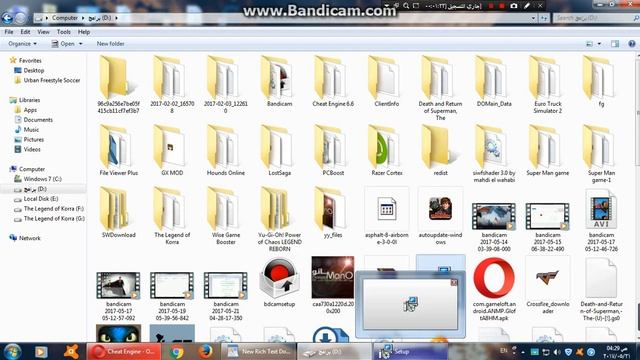The width and height of the screenshot is (640, 360).
Task: Open the File Viewer Plus folder
Action: (x=119, y=151)
